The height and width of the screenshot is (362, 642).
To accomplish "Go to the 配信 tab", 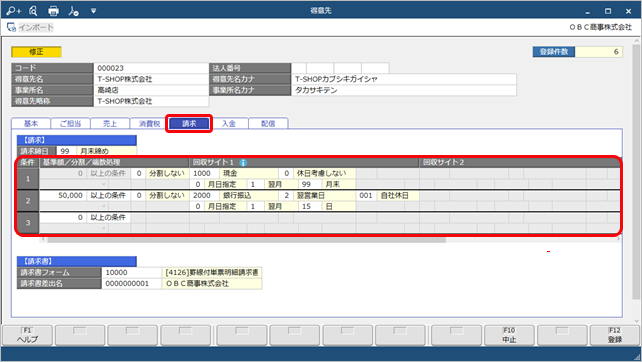I will 268,123.
